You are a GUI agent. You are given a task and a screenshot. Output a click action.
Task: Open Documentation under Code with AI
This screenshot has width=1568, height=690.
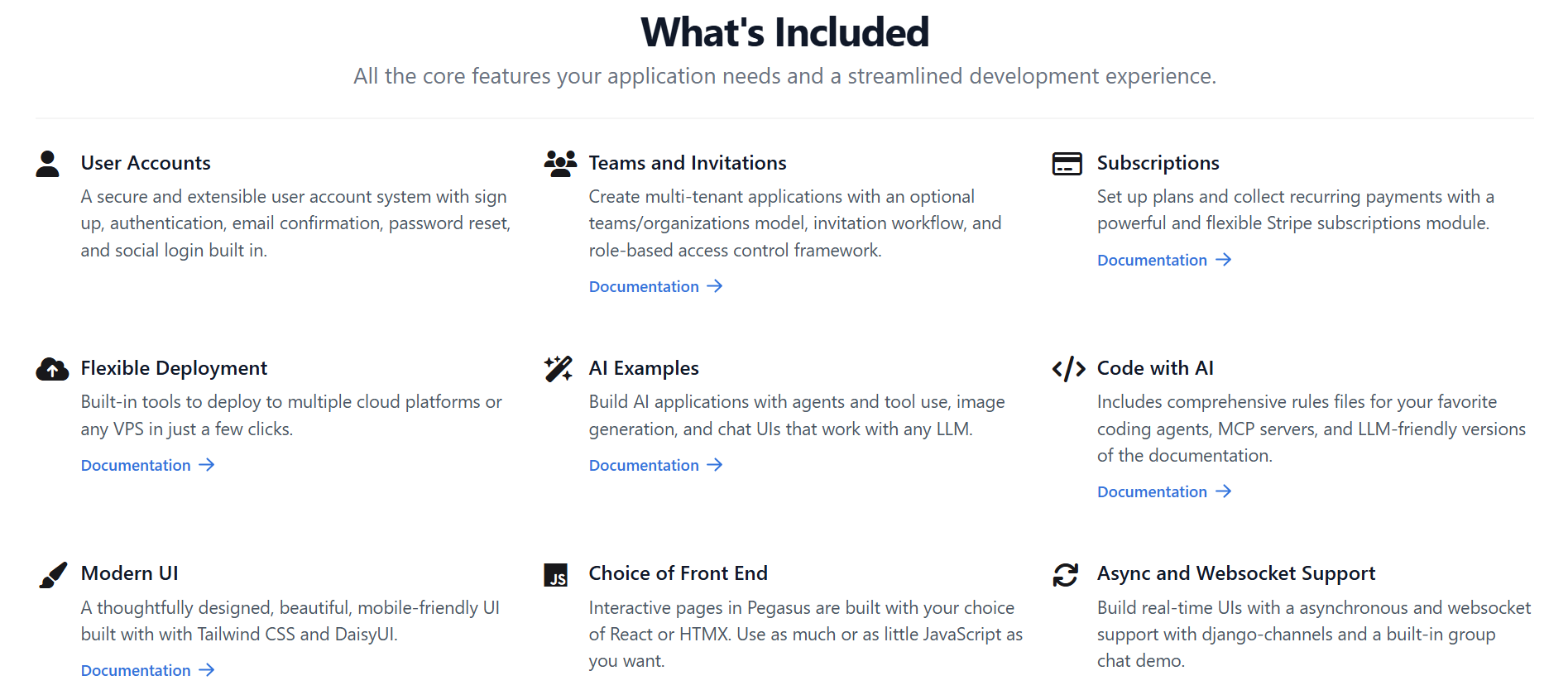point(1153,491)
